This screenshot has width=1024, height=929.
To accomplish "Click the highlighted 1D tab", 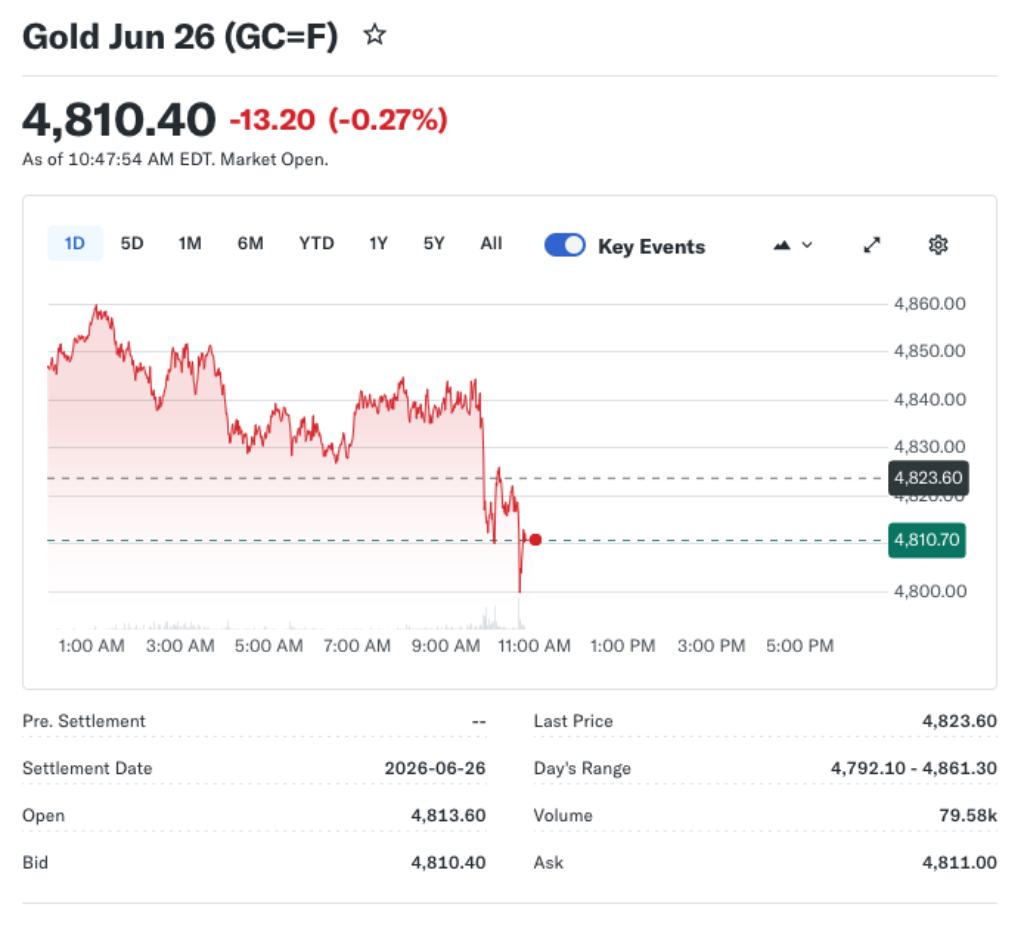I will pyautogui.click(x=74, y=243).
